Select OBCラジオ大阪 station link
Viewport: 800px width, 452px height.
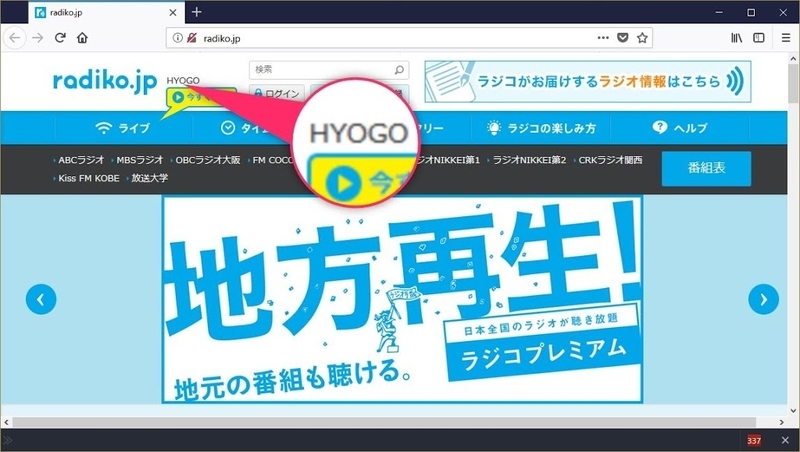click(x=208, y=160)
